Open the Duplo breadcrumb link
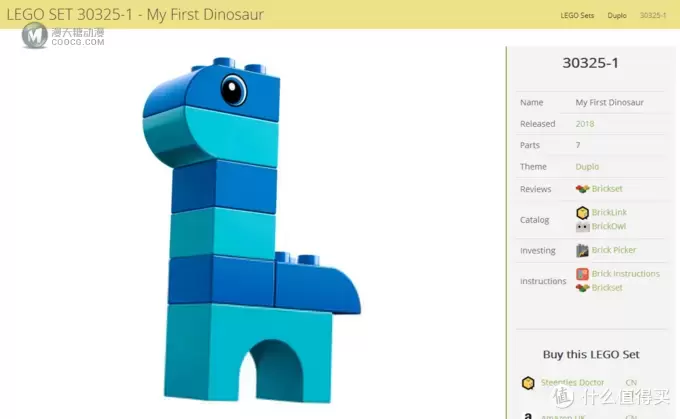The image size is (680, 419). [x=617, y=15]
